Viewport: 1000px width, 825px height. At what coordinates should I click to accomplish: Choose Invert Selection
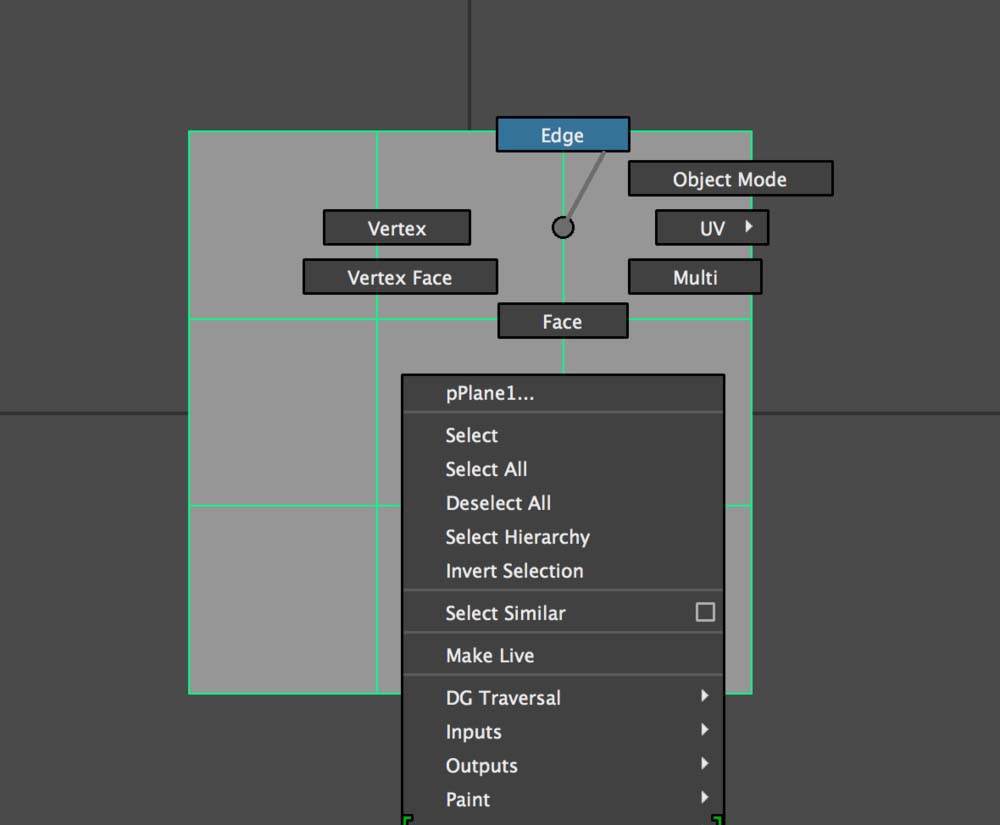click(563, 571)
